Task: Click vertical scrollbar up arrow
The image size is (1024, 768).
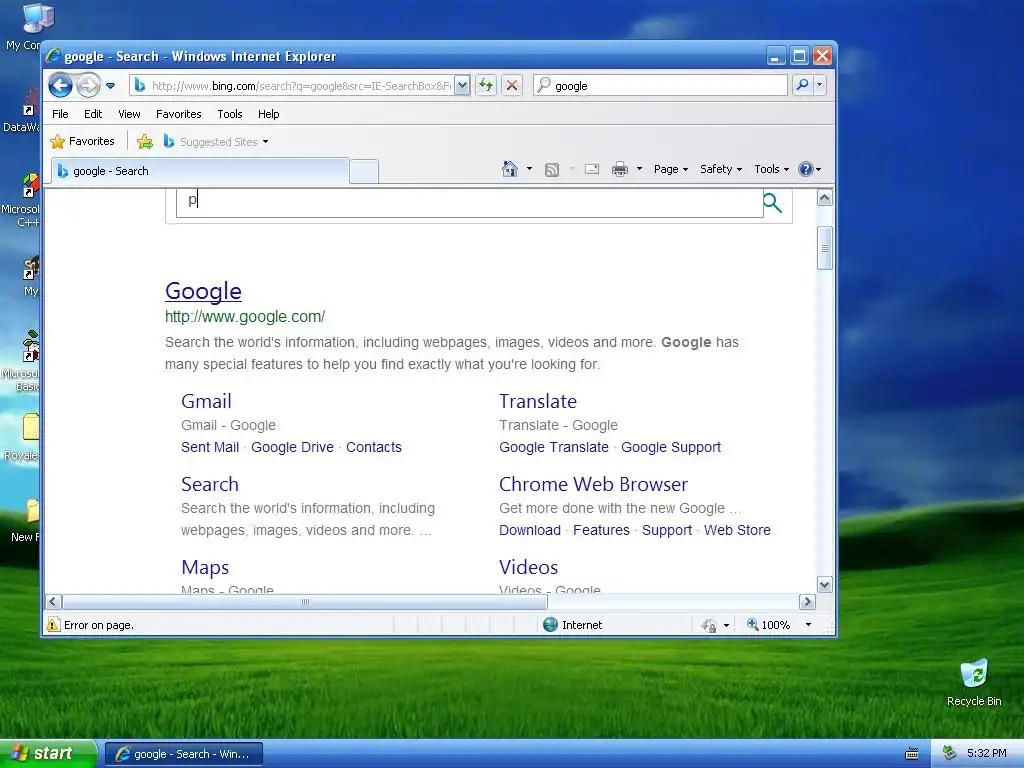Action: [x=825, y=198]
